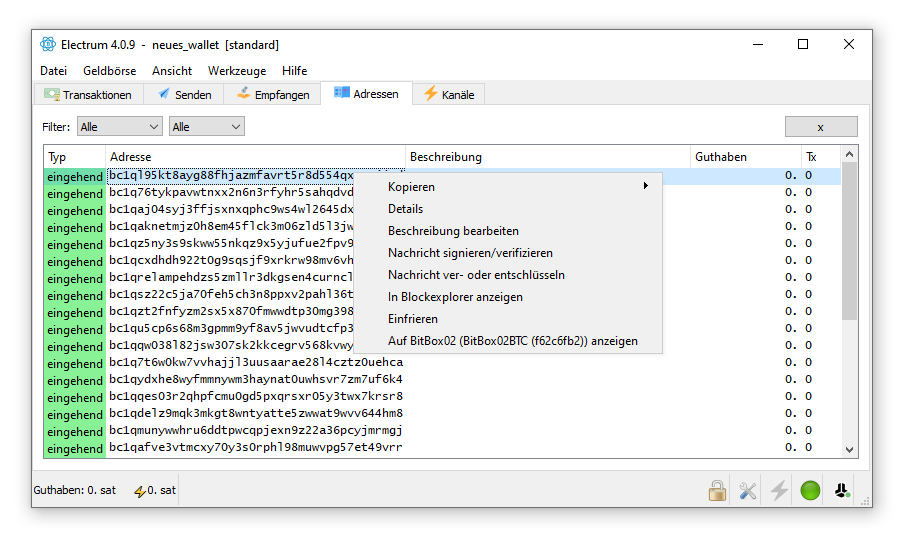Click the Tx count 0 of bc1qmunywwhru row

point(808,430)
